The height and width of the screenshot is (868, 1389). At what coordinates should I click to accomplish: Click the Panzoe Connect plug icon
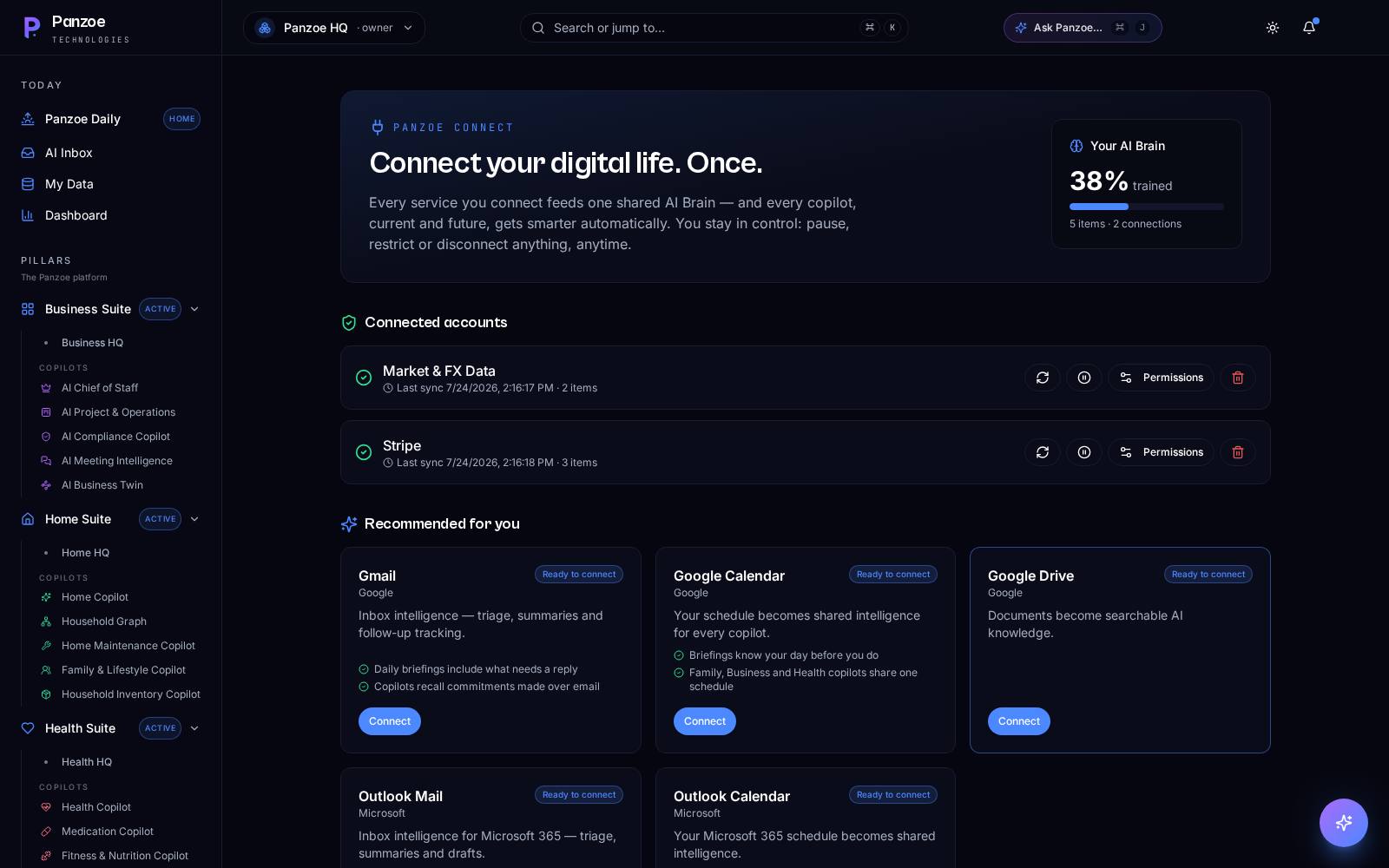[378, 128]
